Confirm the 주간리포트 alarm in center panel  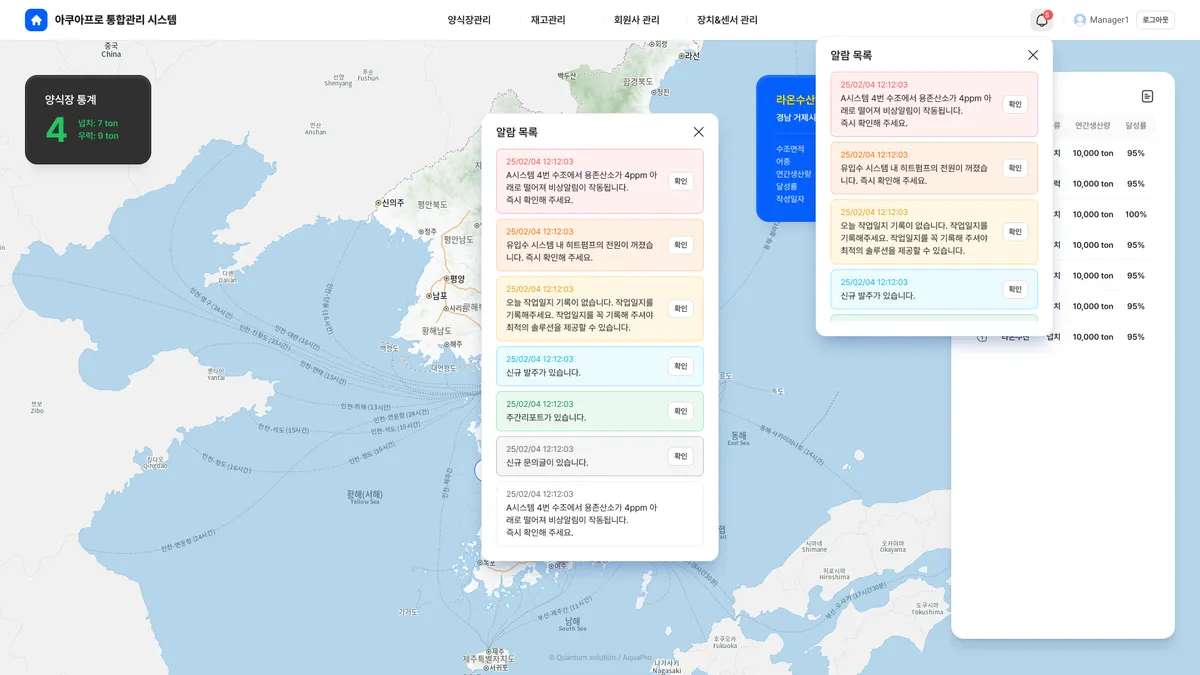pos(681,411)
